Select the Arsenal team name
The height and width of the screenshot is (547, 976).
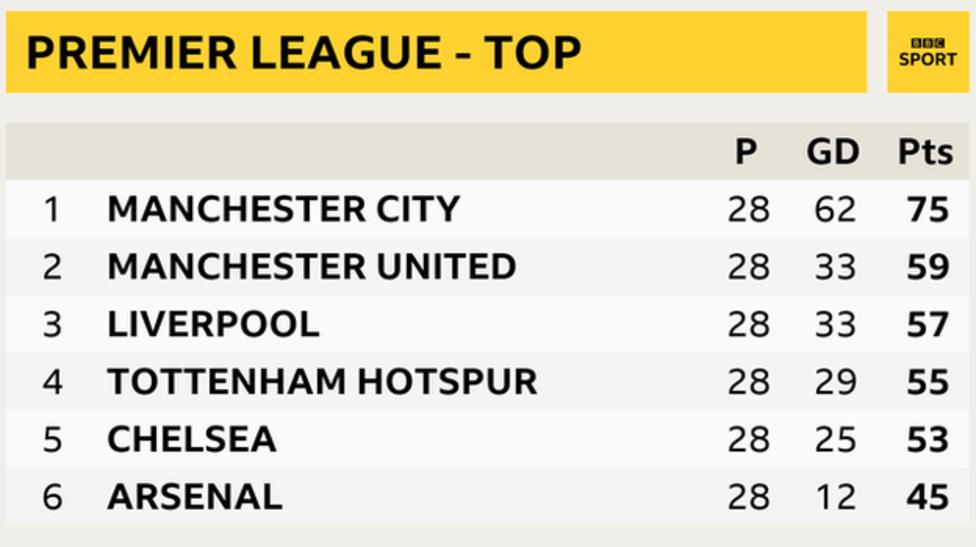point(195,497)
